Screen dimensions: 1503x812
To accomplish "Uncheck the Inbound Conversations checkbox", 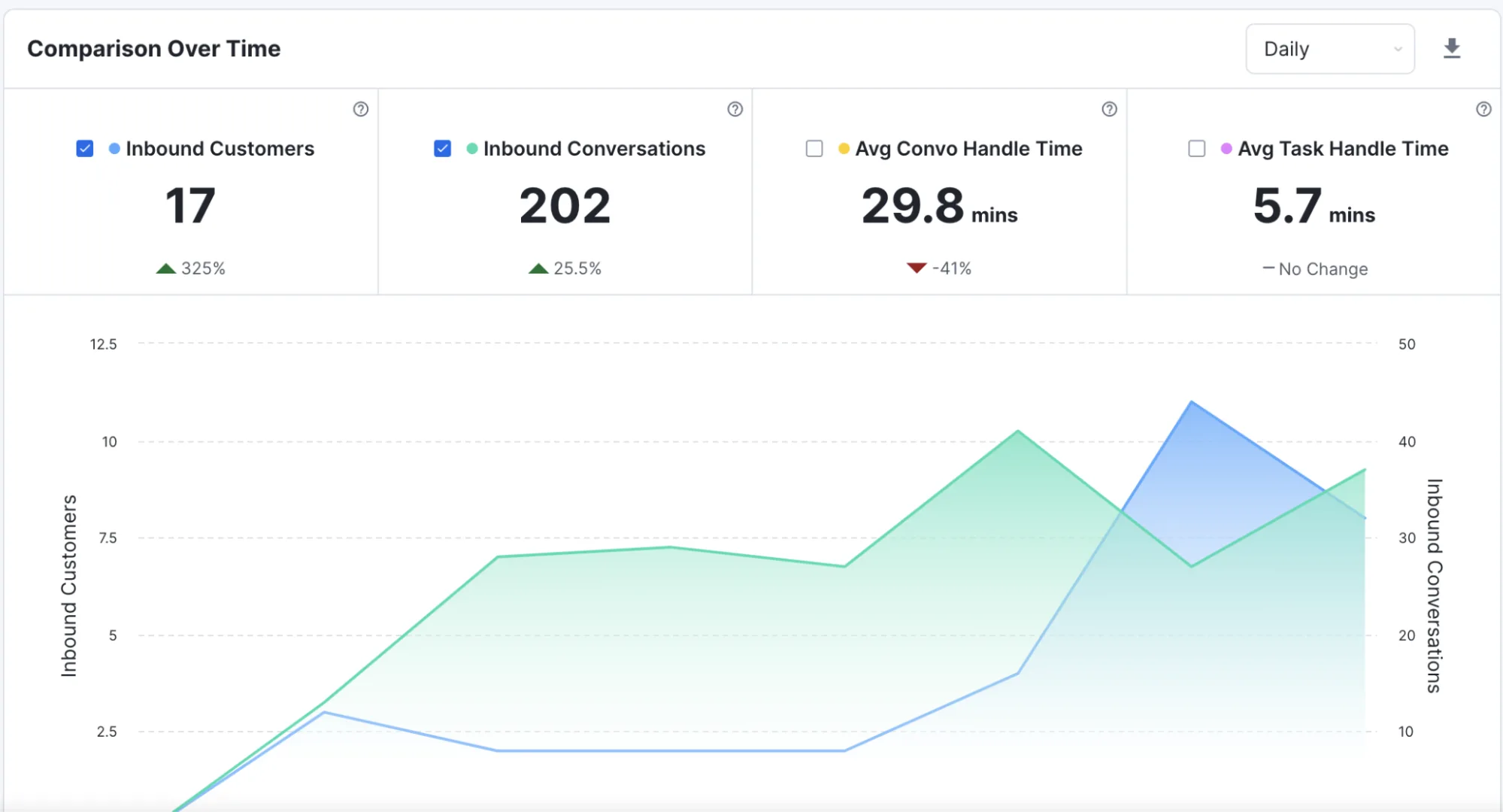I will 443,149.
